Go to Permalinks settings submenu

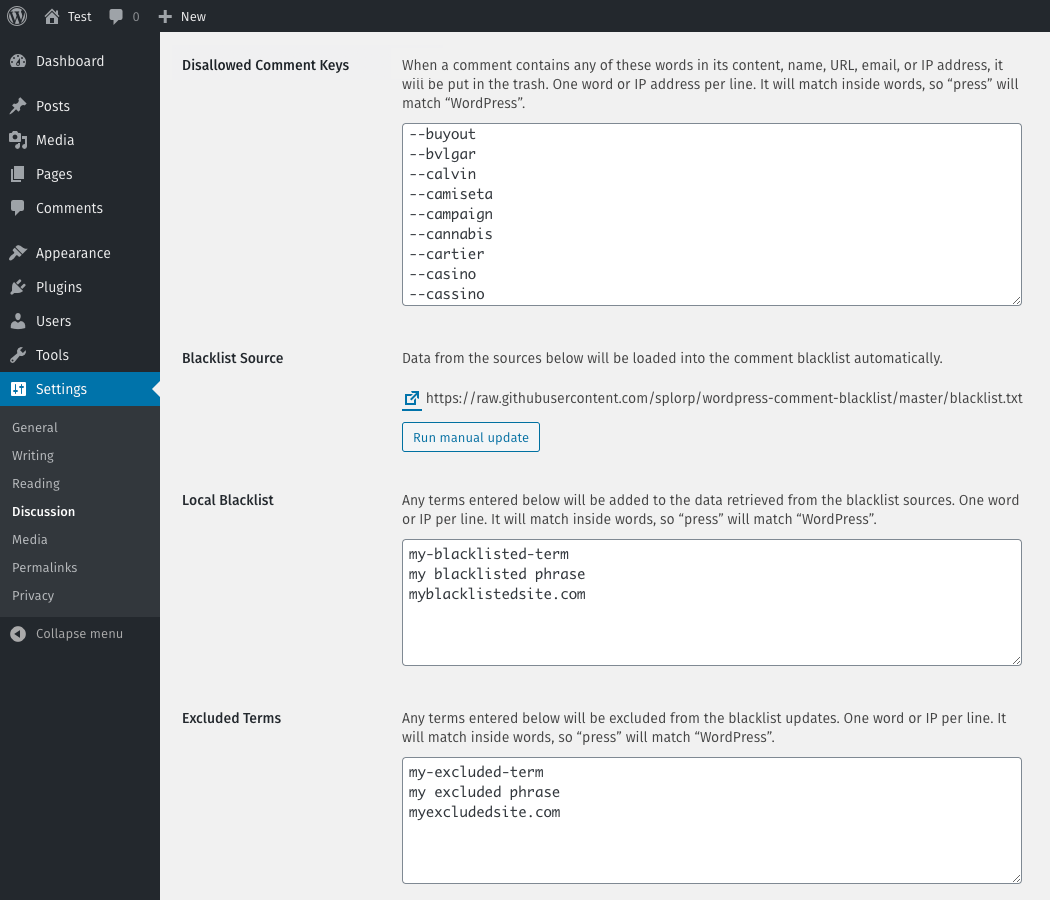(x=45, y=567)
